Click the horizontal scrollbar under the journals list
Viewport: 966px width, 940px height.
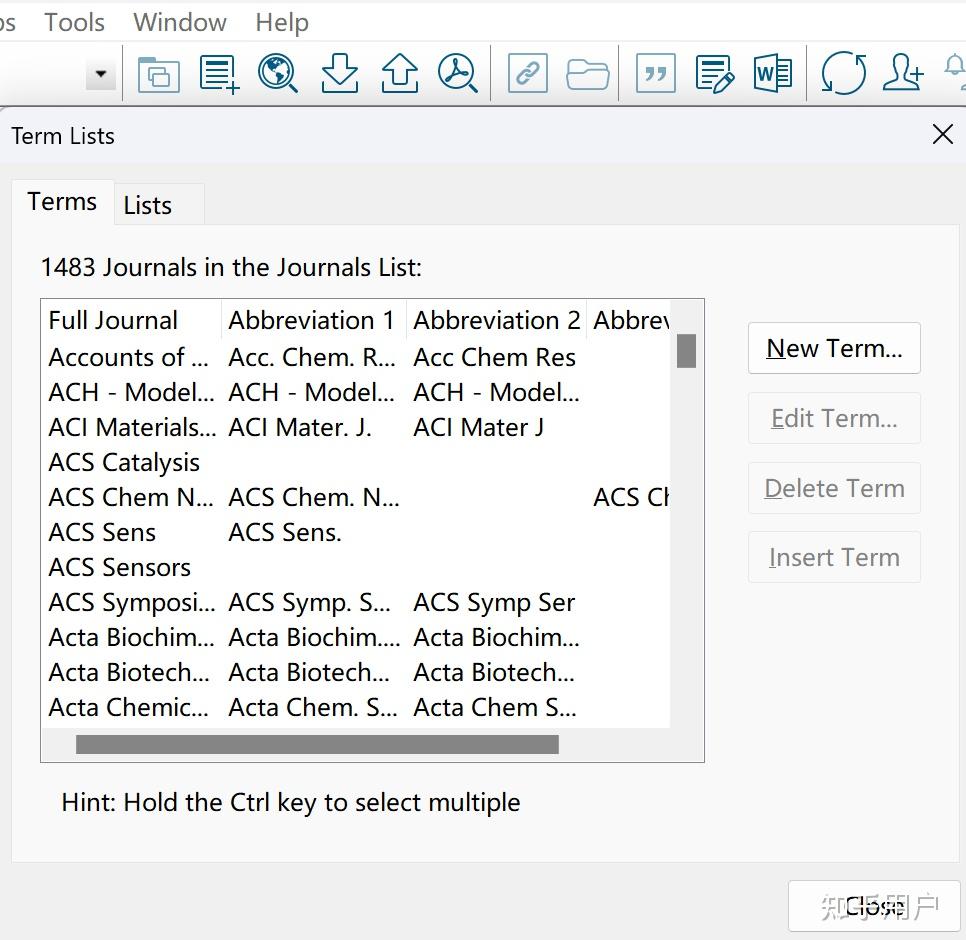click(317, 745)
